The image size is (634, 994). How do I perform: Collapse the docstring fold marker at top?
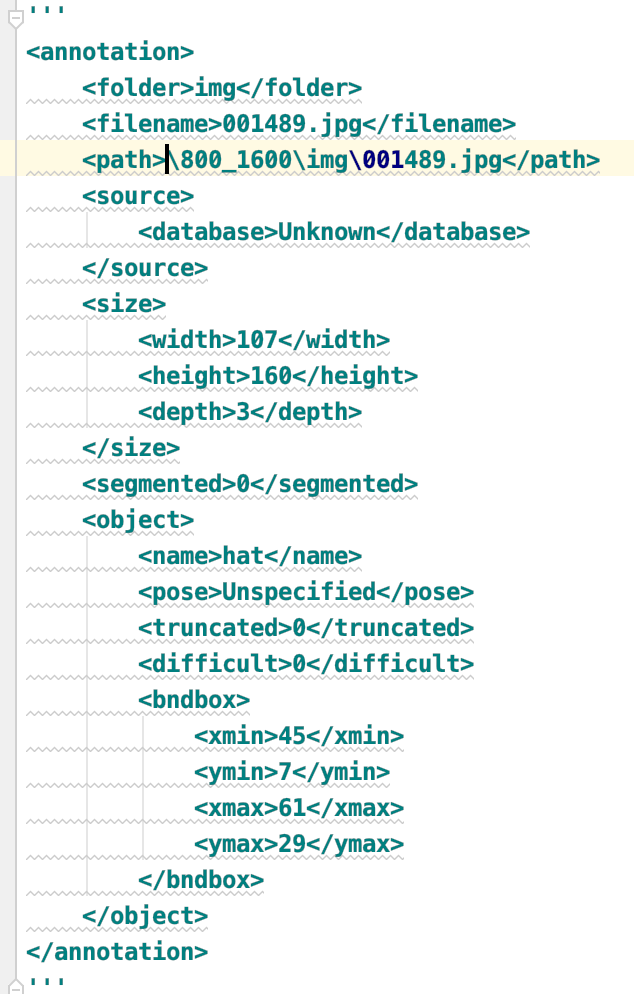(16, 18)
